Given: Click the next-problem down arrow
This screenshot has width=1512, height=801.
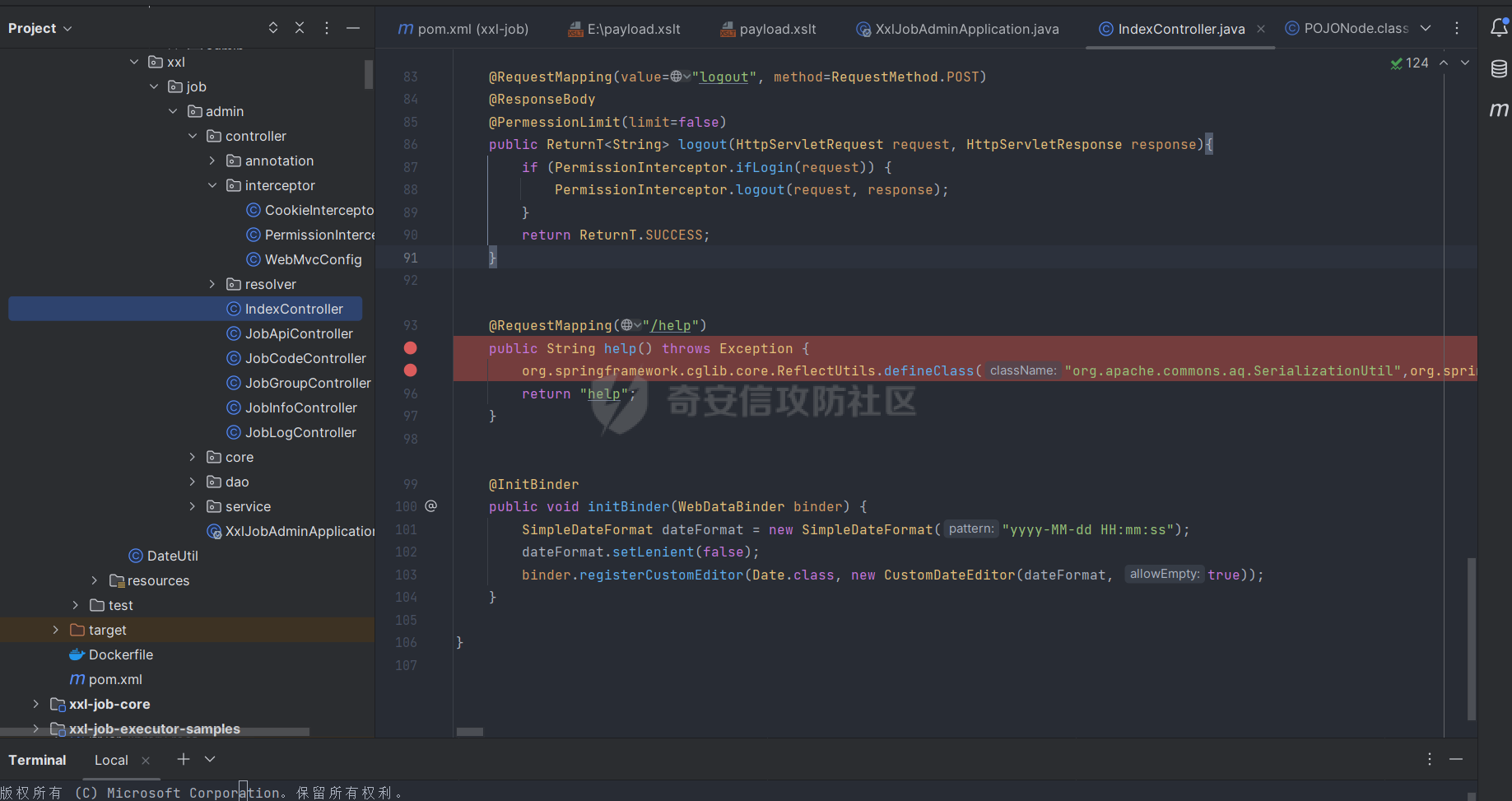Looking at the screenshot, I should tap(1464, 63).
